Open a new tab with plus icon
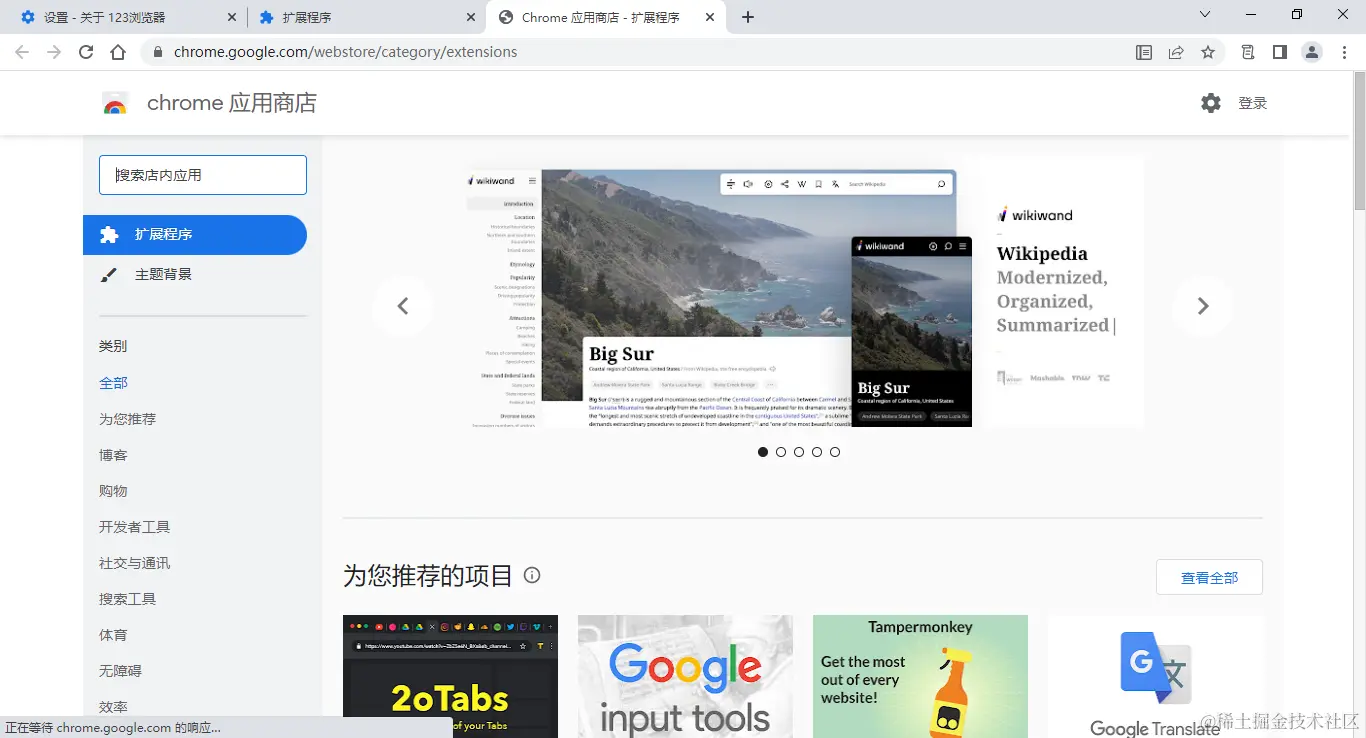 748,17
